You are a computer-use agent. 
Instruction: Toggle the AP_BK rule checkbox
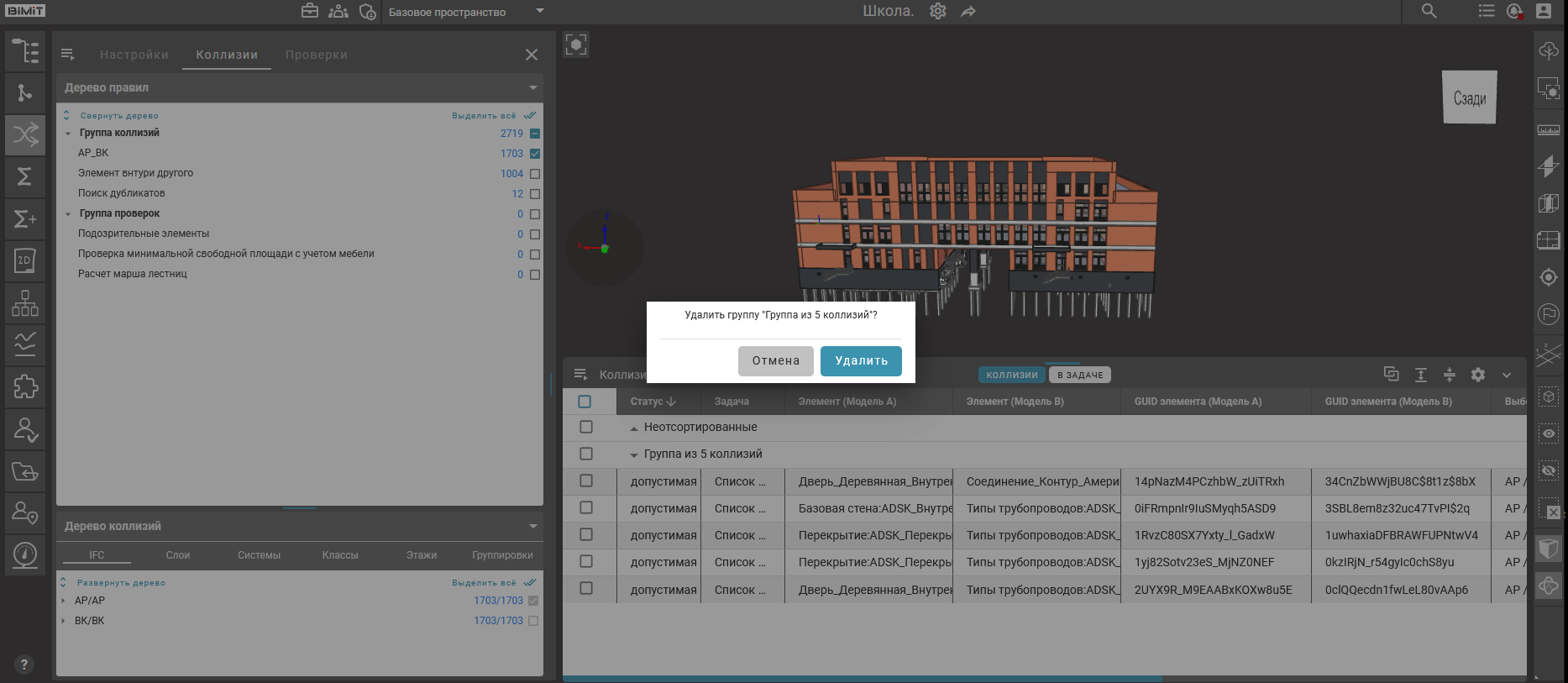(x=535, y=154)
